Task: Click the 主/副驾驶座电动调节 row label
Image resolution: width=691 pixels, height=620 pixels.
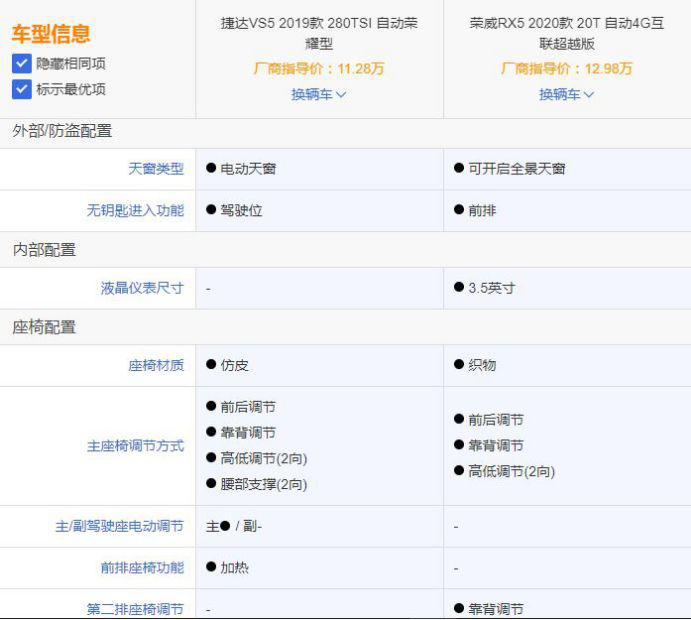Action: (x=119, y=526)
